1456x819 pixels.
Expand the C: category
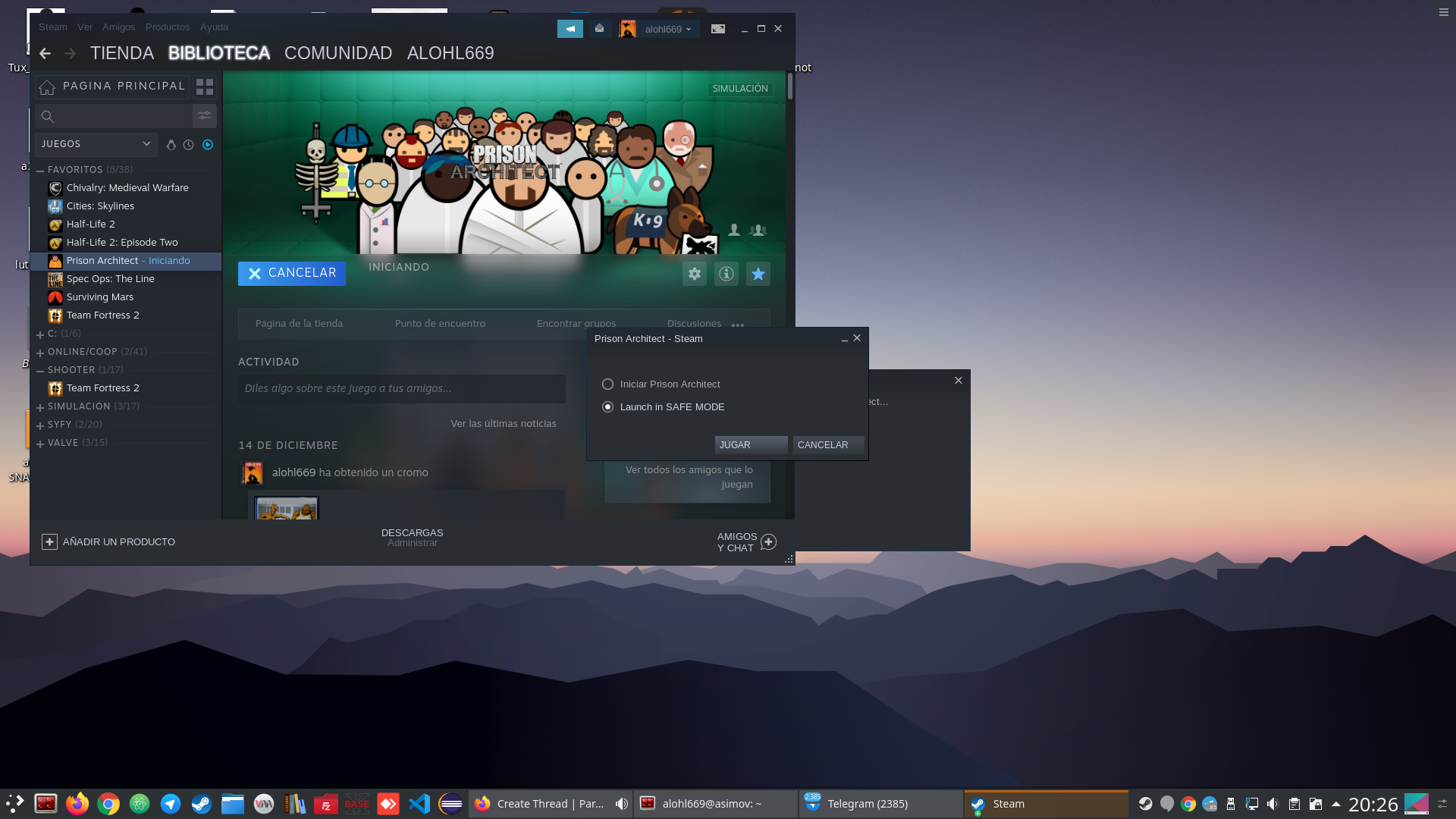pos(40,334)
